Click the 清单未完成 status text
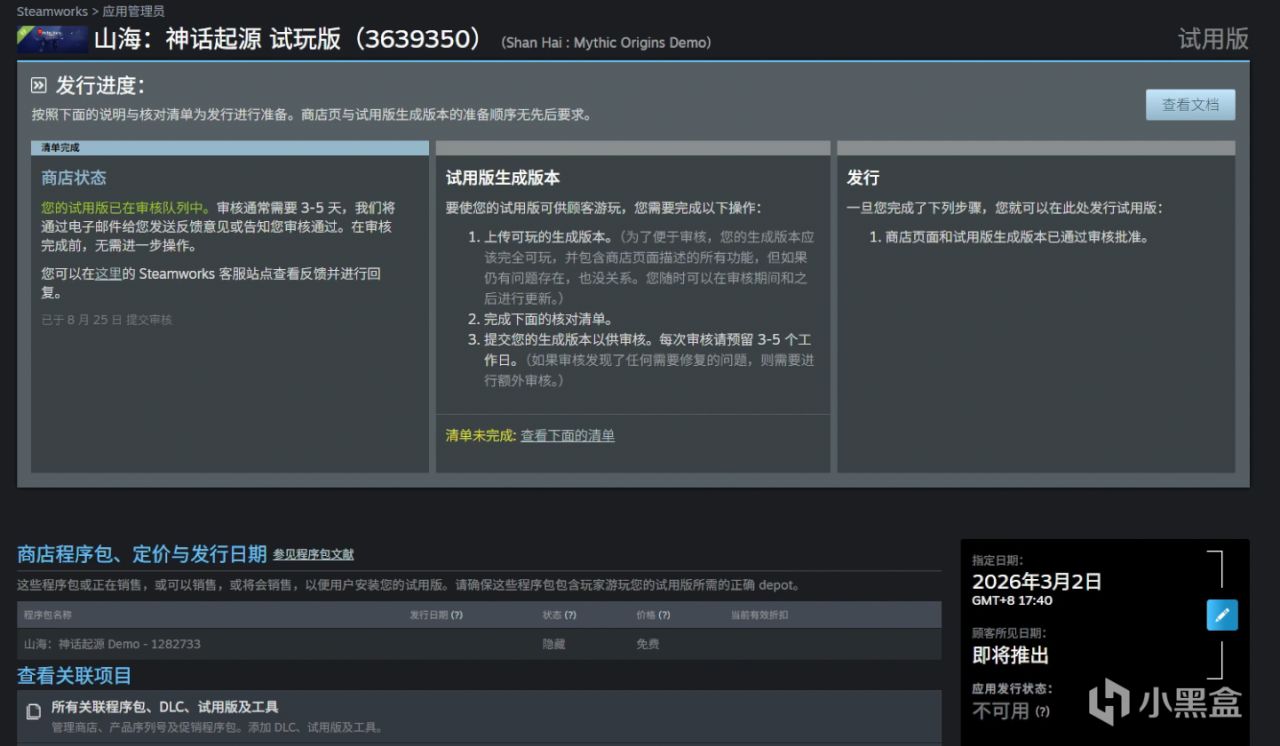This screenshot has width=1280, height=746. (481, 435)
